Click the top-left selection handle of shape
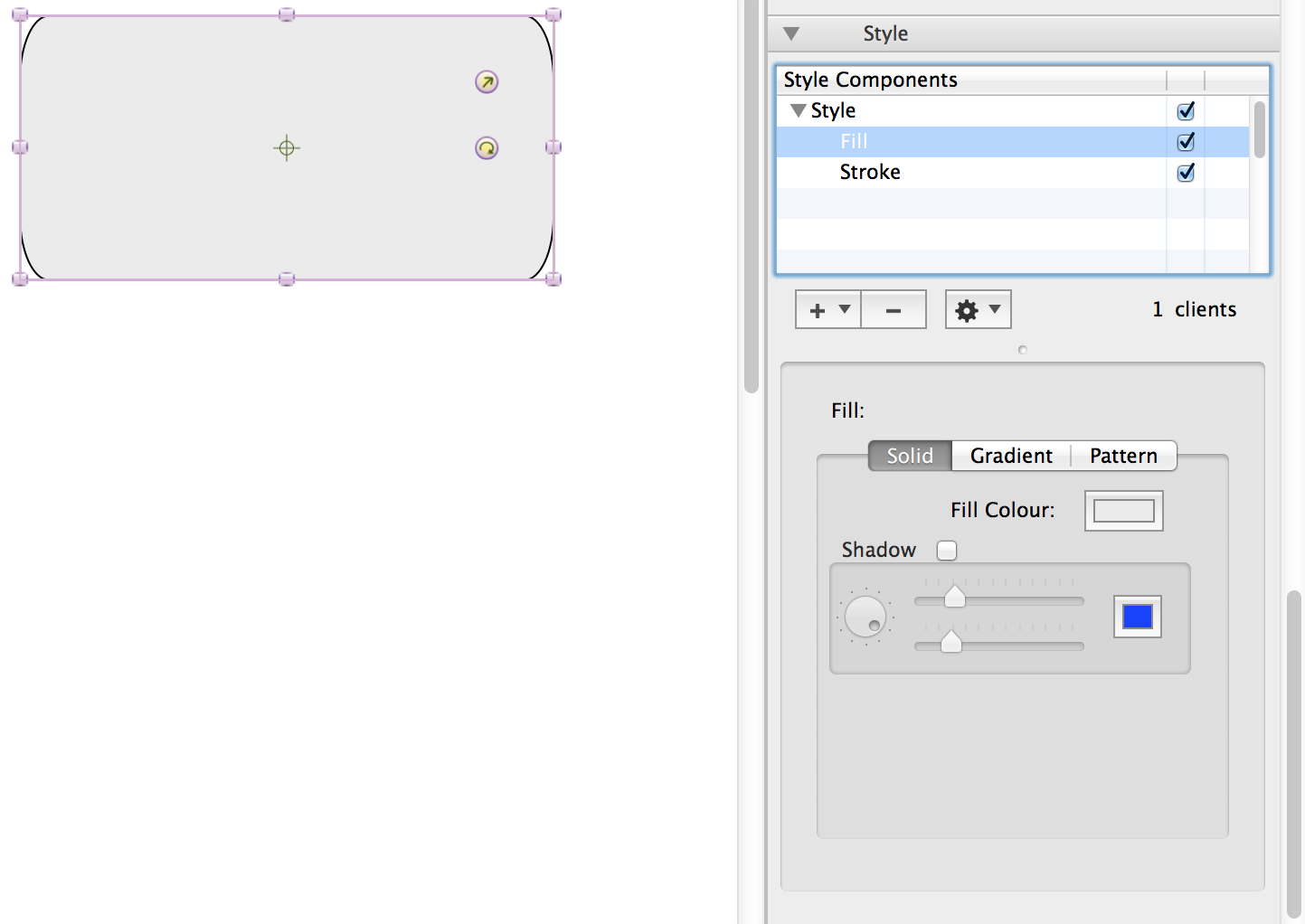 tap(20, 15)
